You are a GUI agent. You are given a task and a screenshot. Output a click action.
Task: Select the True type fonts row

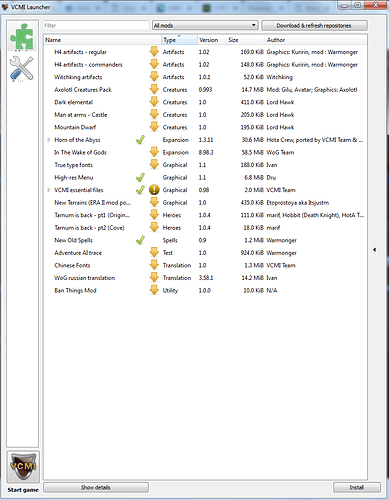point(205,165)
